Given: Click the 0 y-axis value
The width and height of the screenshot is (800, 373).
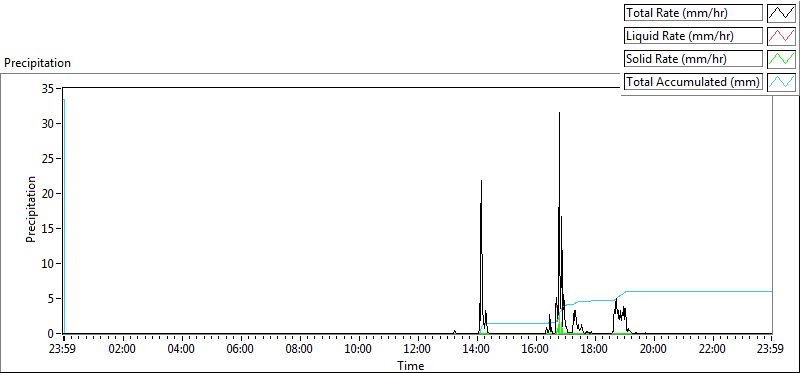Looking at the screenshot, I should click(52, 334).
